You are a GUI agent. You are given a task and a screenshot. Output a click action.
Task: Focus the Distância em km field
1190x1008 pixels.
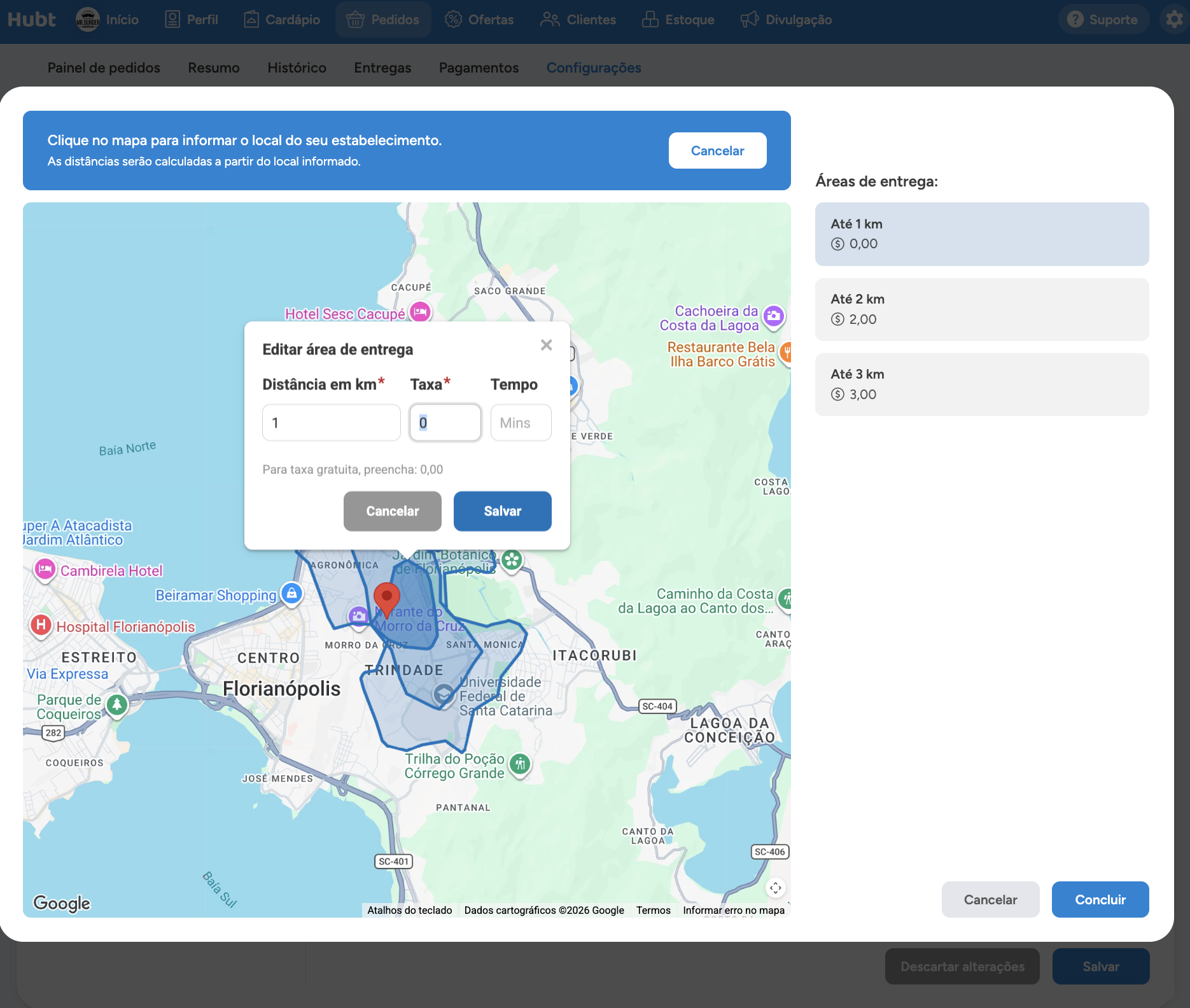tap(332, 423)
